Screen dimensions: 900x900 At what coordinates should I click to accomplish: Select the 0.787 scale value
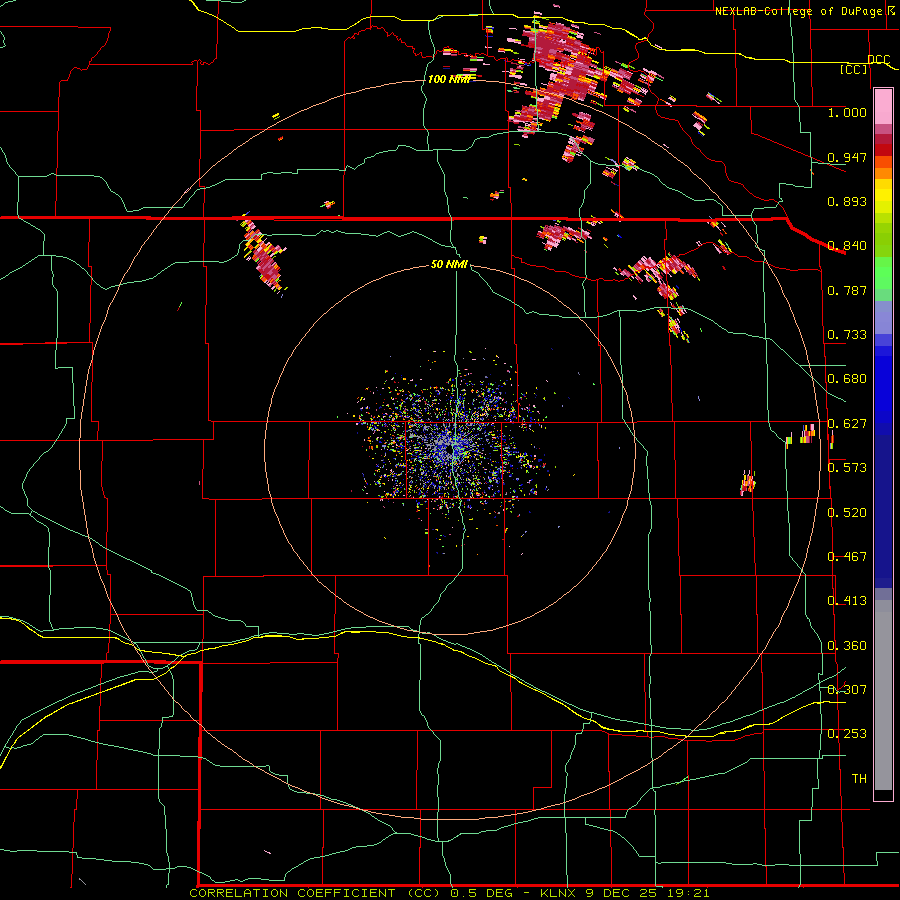[847, 290]
